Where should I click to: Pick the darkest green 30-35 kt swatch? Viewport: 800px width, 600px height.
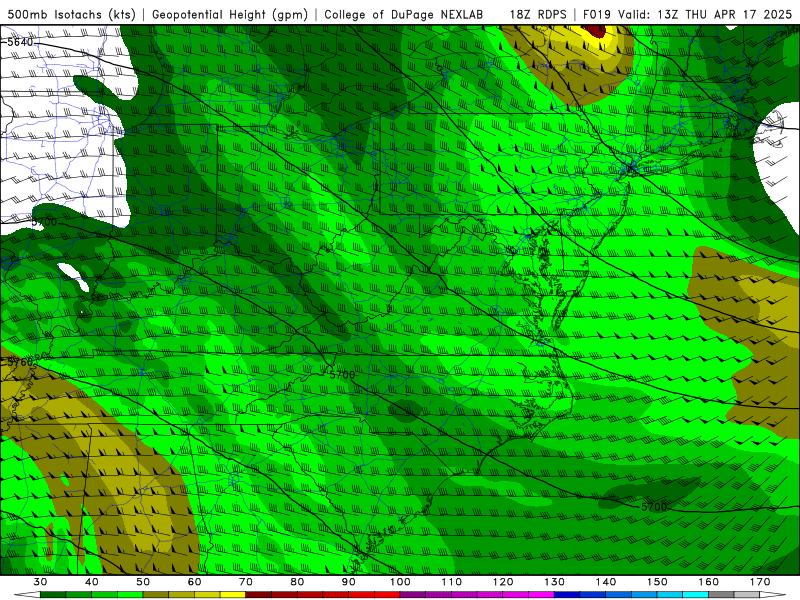click(53, 595)
